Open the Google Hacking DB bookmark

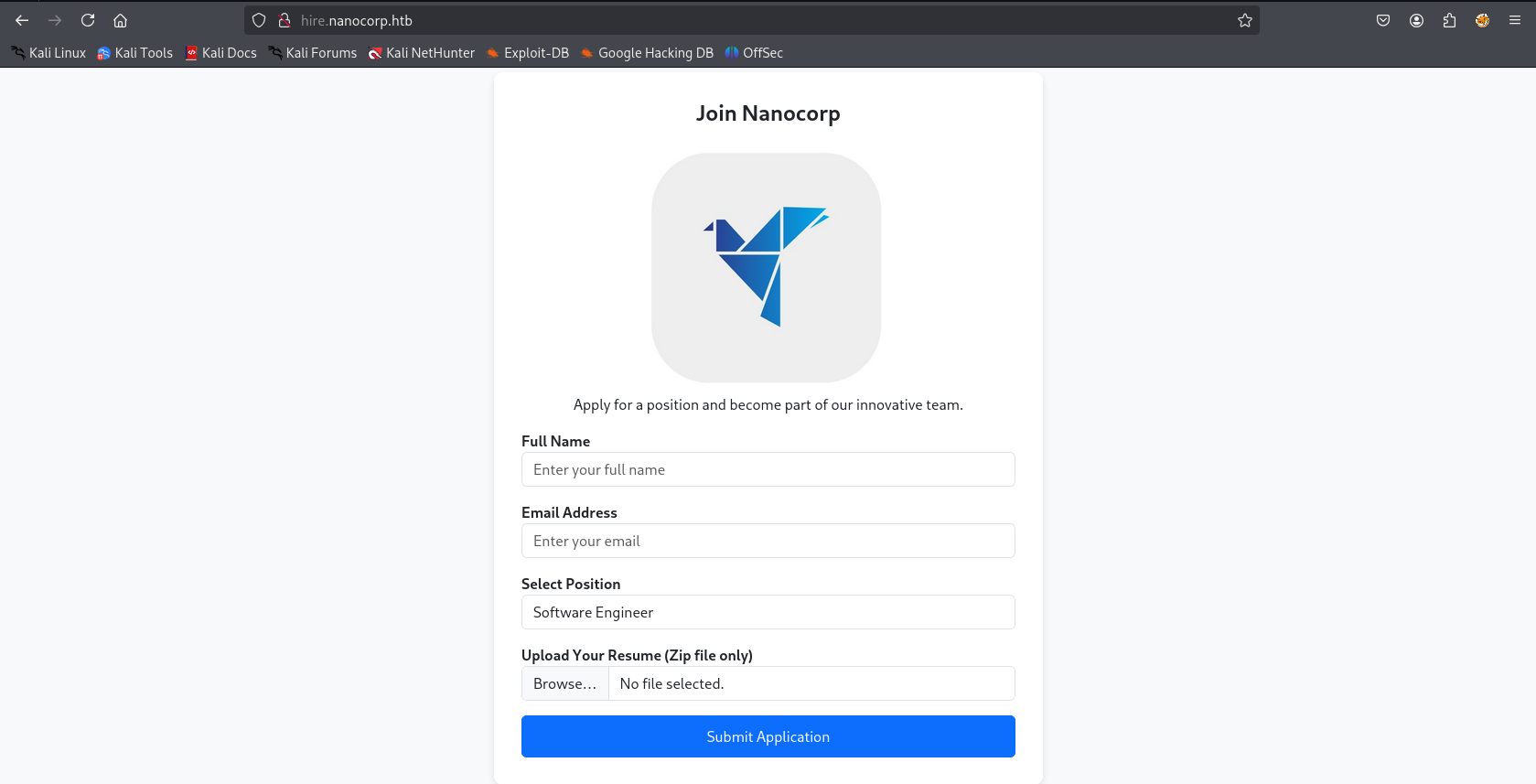click(647, 53)
